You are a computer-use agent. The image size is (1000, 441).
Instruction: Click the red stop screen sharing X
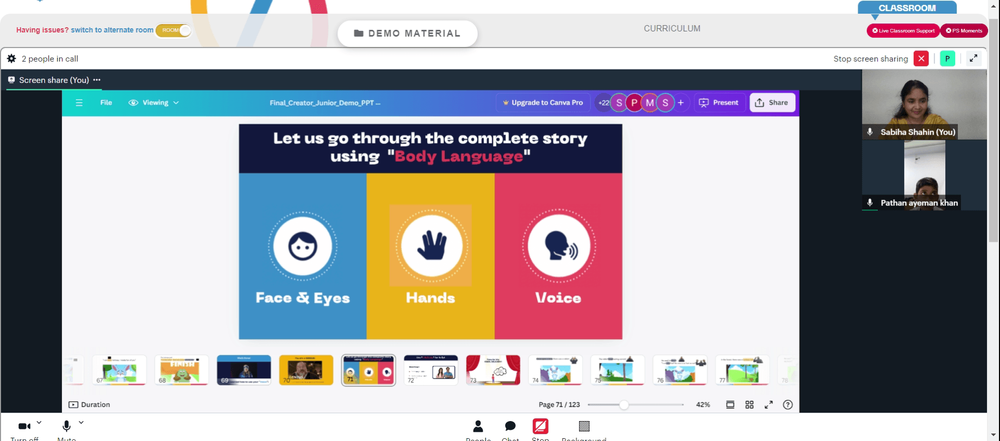tap(921, 59)
